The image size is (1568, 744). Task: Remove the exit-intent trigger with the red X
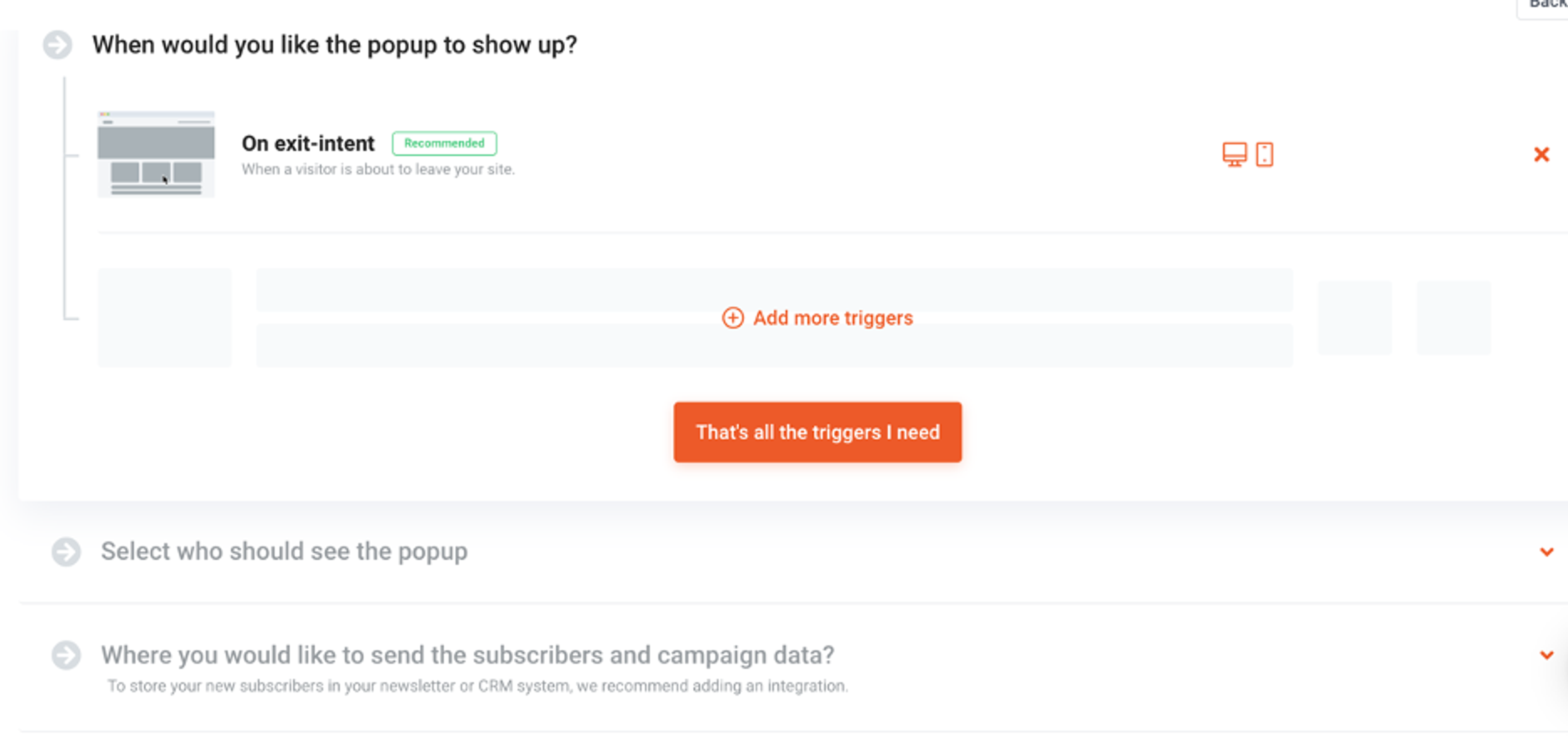[1541, 155]
